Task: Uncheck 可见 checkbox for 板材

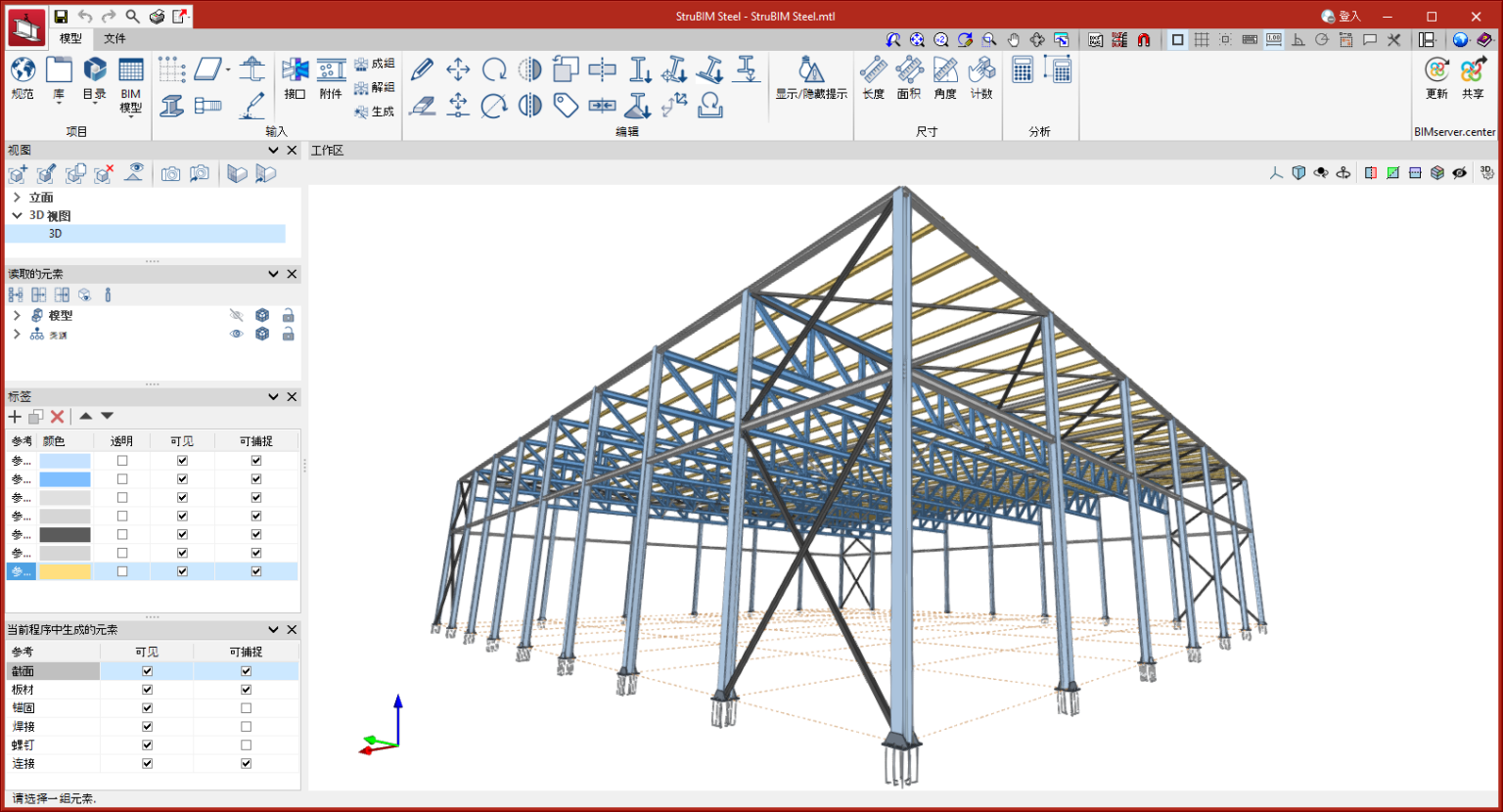Action: (x=147, y=690)
